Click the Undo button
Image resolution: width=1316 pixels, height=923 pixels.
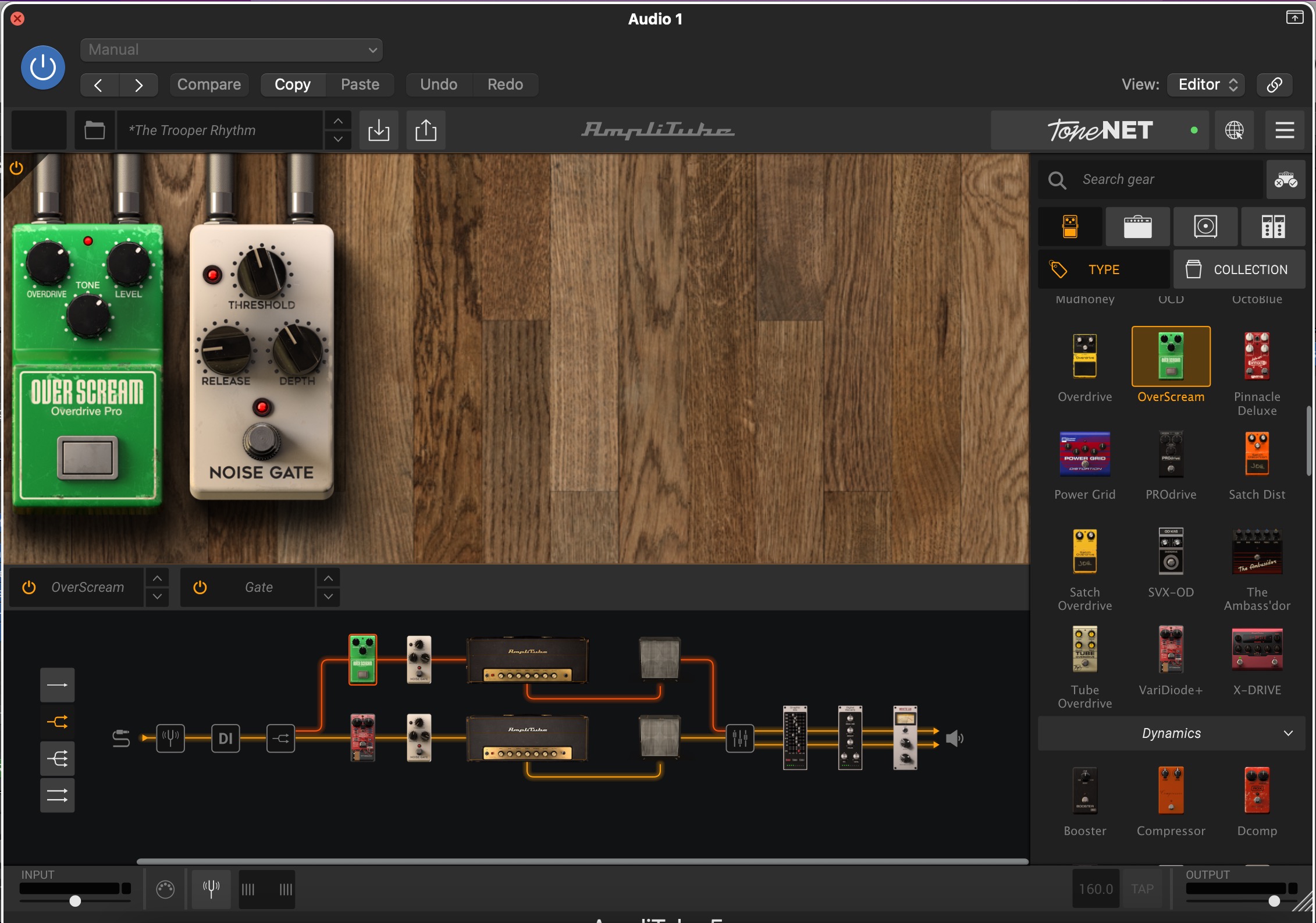pos(439,85)
